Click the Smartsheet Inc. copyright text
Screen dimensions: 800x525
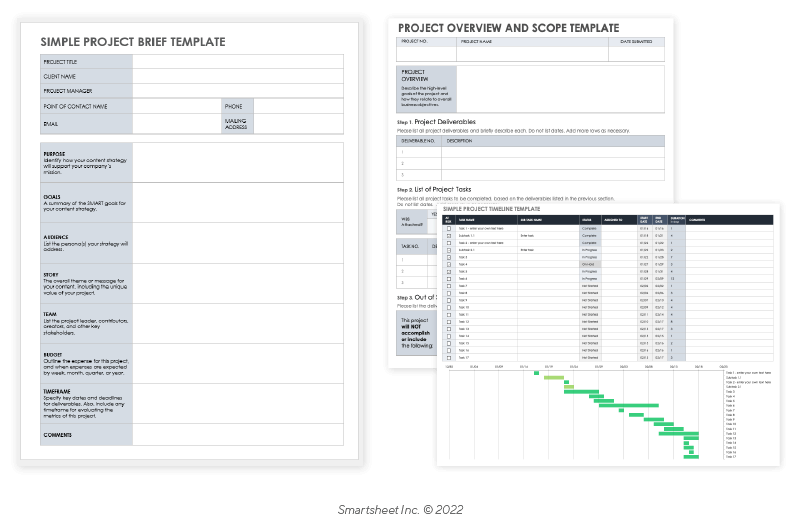400,510
